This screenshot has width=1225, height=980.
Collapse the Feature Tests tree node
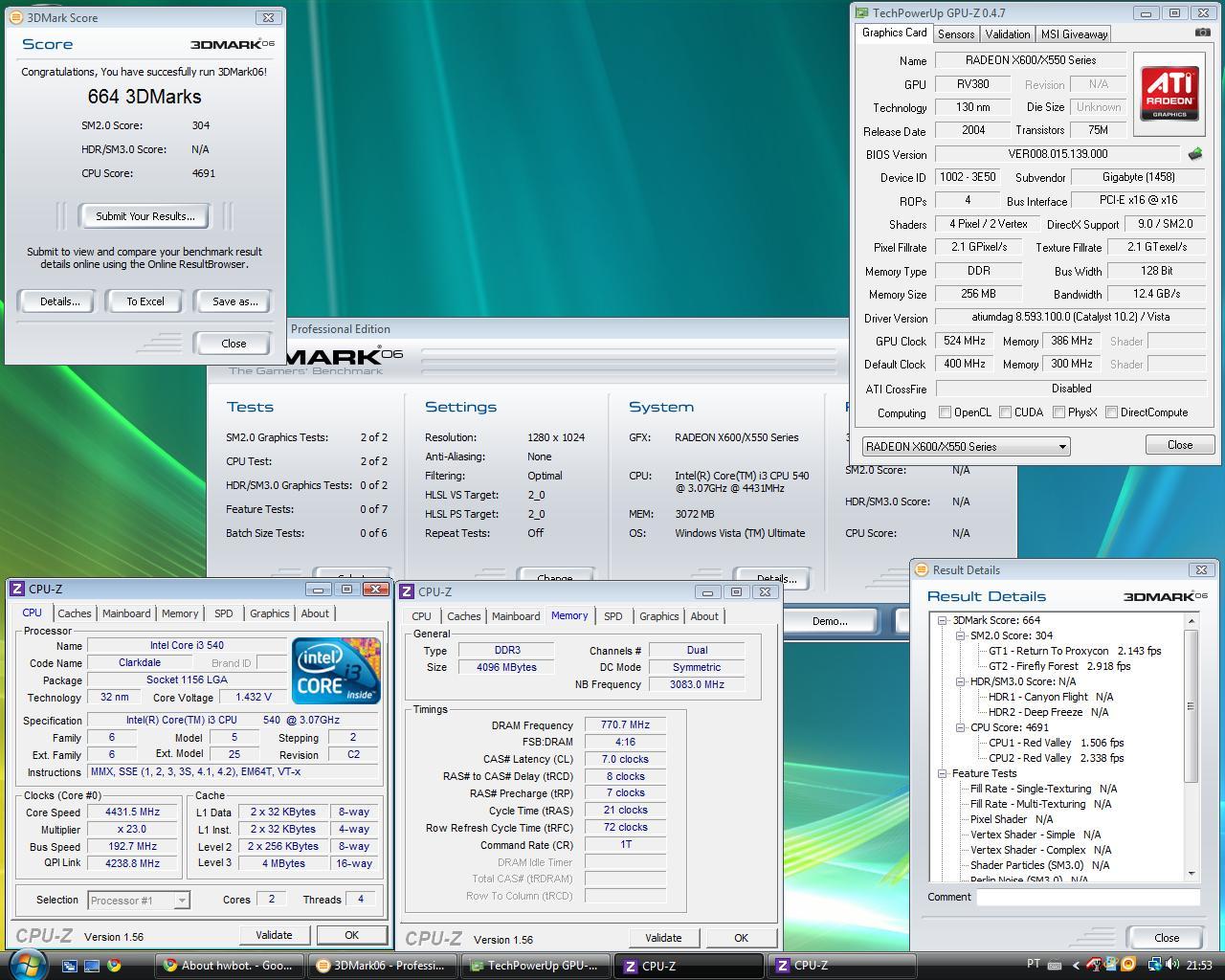[943, 773]
